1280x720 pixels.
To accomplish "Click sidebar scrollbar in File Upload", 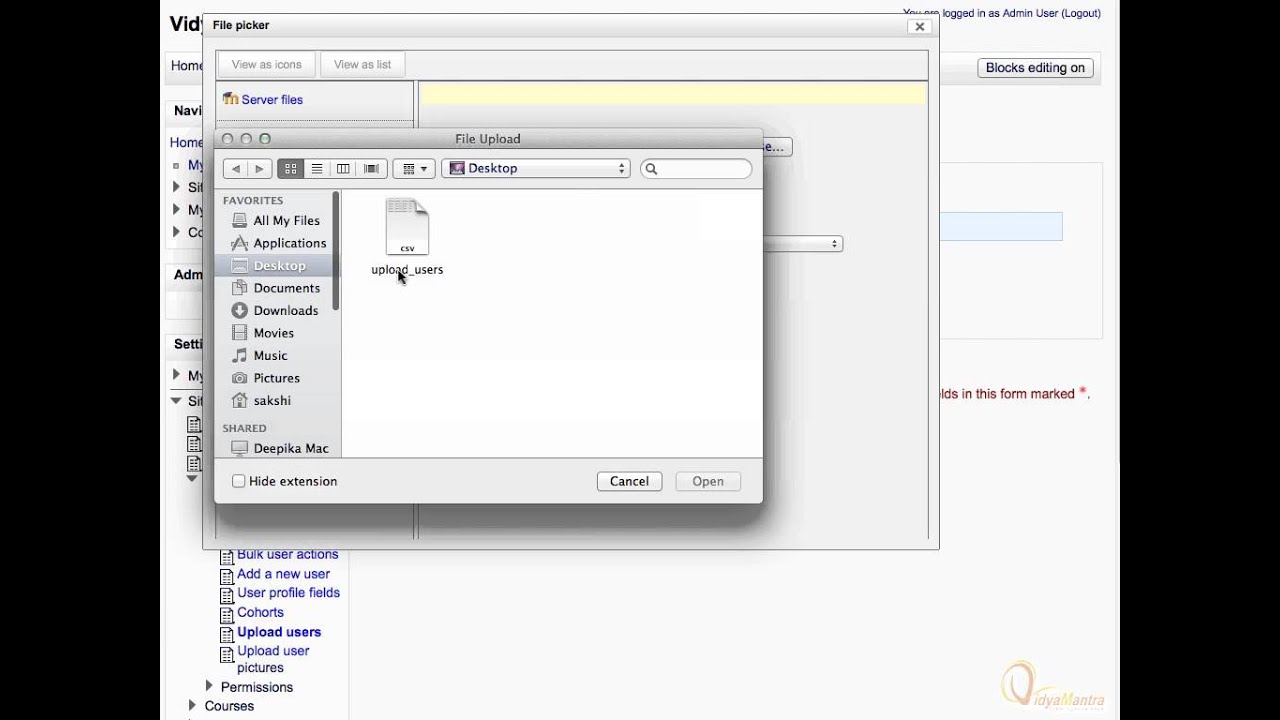I will pos(337,251).
